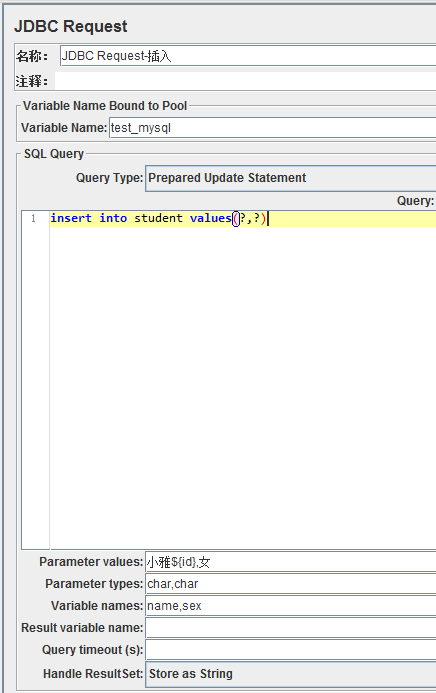
Task: Click the 名称 name field
Action: [248, 56]
